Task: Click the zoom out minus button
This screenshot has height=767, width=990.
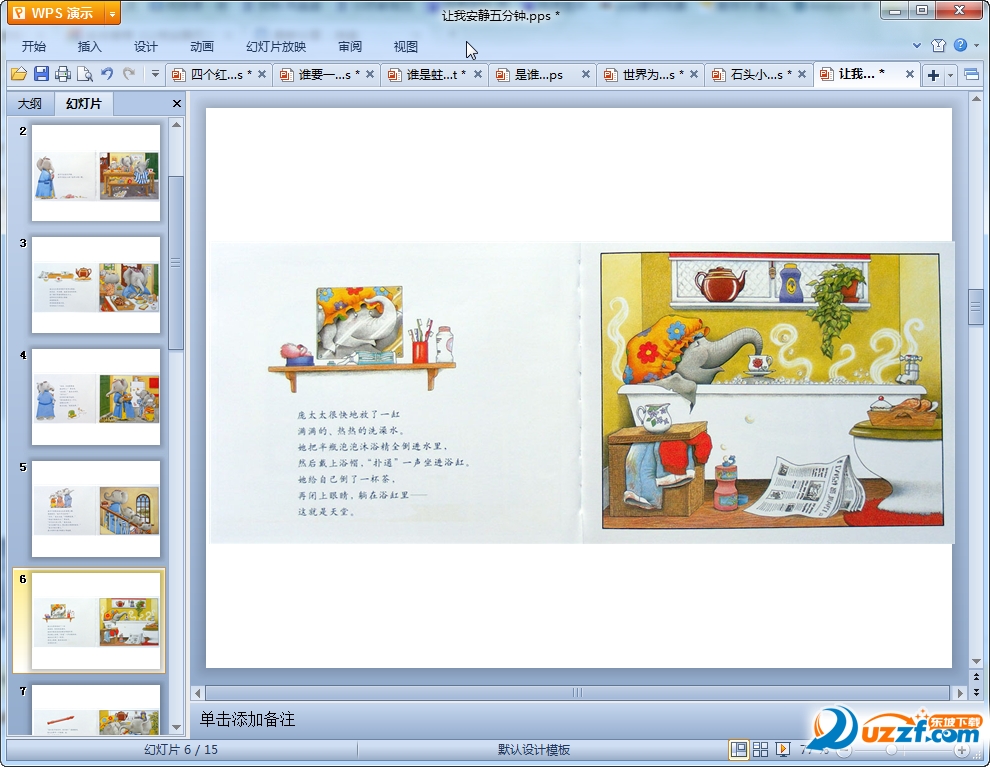Action: click(844, 751)
